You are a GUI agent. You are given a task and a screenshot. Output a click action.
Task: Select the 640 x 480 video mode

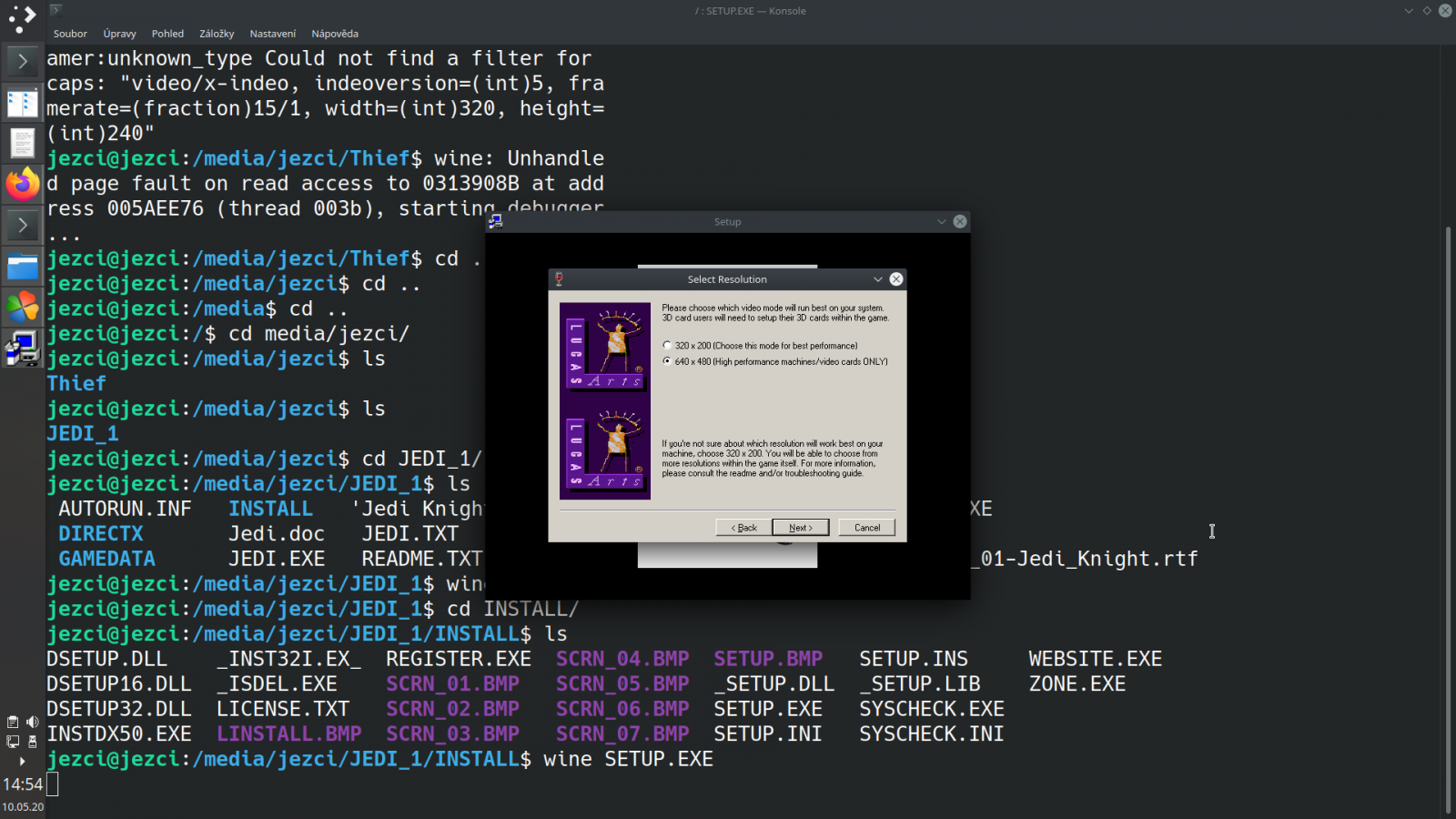coord(665,360)
